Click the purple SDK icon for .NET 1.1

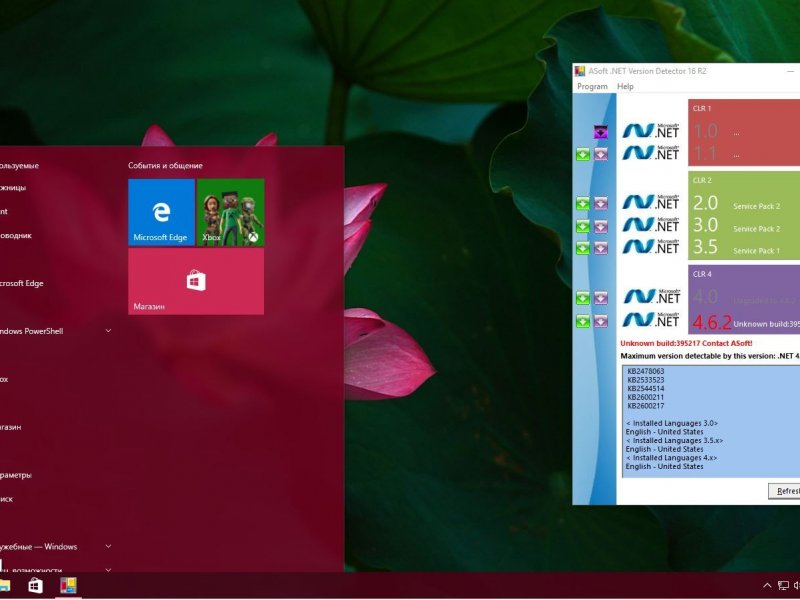601,154
